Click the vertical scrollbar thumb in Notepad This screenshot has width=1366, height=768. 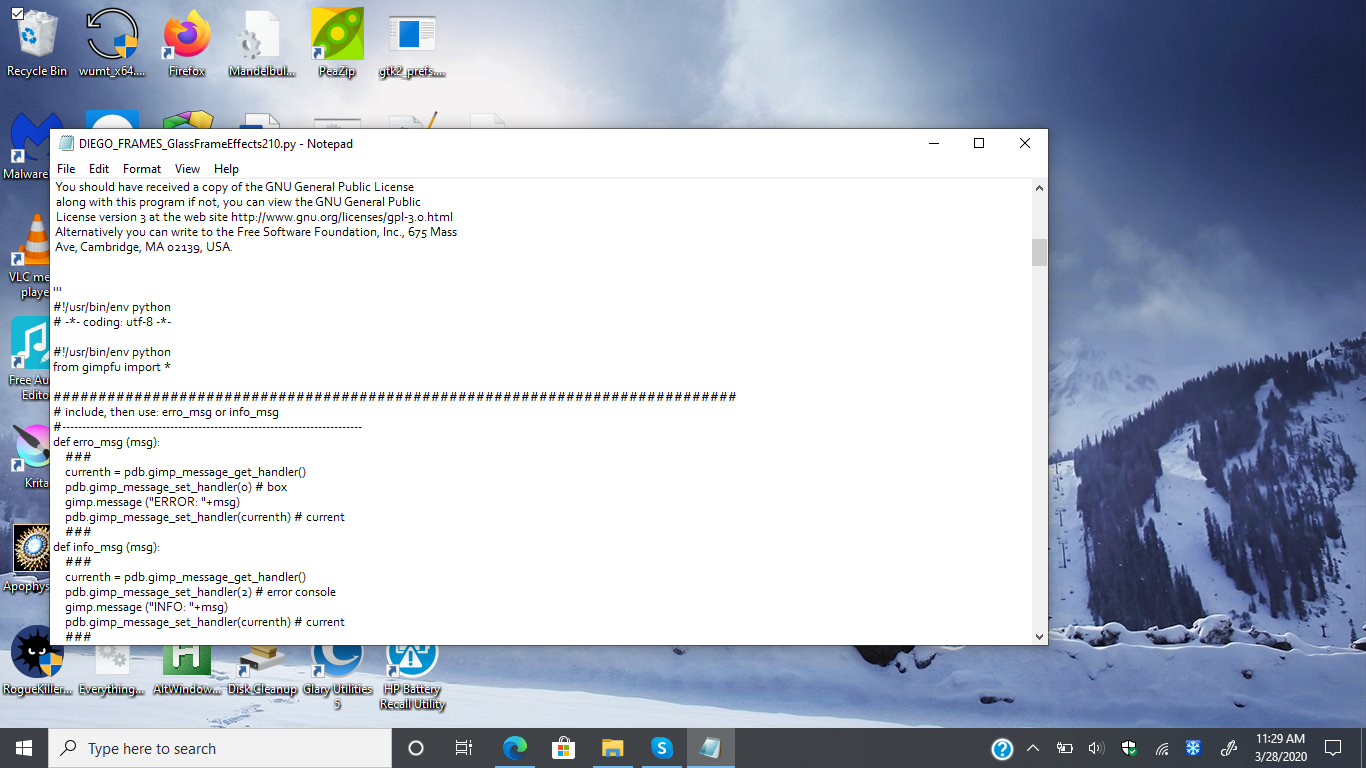pos(1039,252)
